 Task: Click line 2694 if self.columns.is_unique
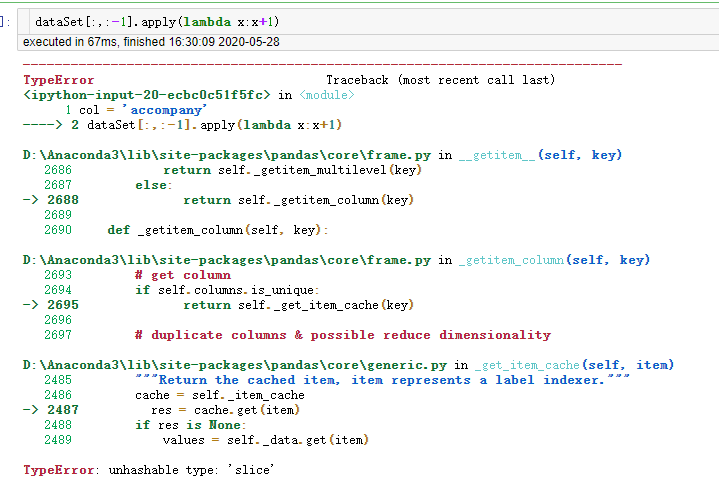182,290
